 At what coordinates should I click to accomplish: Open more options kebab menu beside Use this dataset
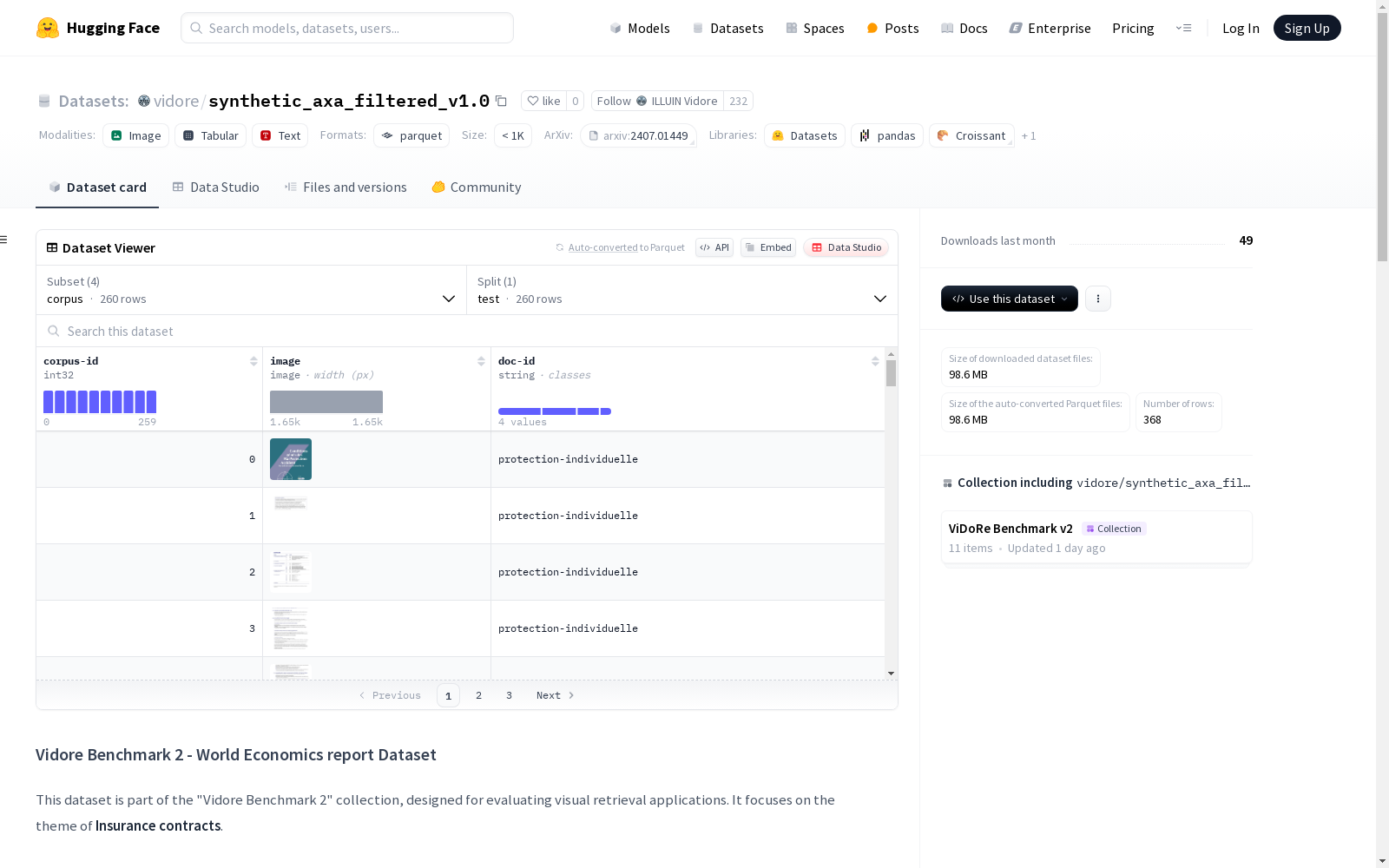[x=1098, y=299]
